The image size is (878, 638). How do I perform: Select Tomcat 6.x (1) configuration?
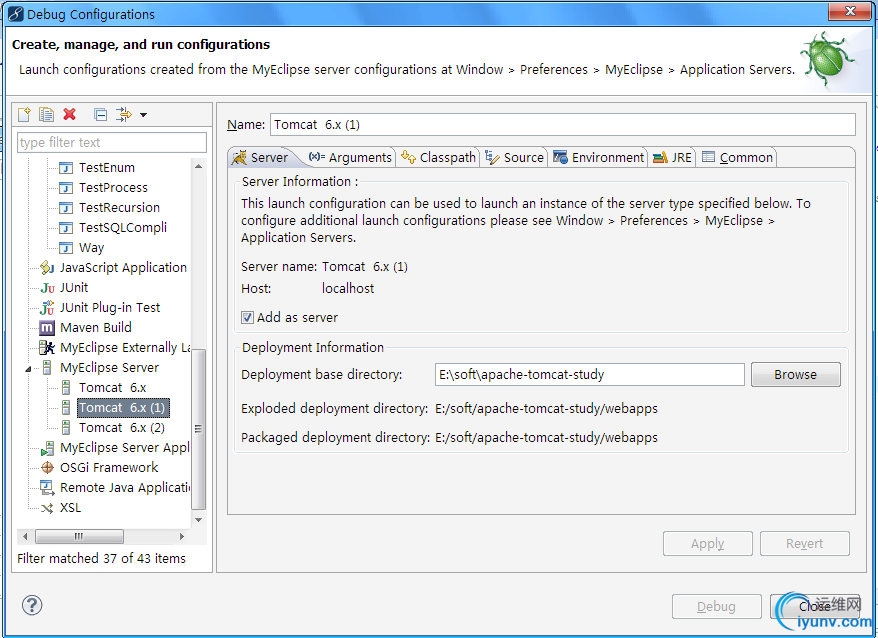(123, 408)
